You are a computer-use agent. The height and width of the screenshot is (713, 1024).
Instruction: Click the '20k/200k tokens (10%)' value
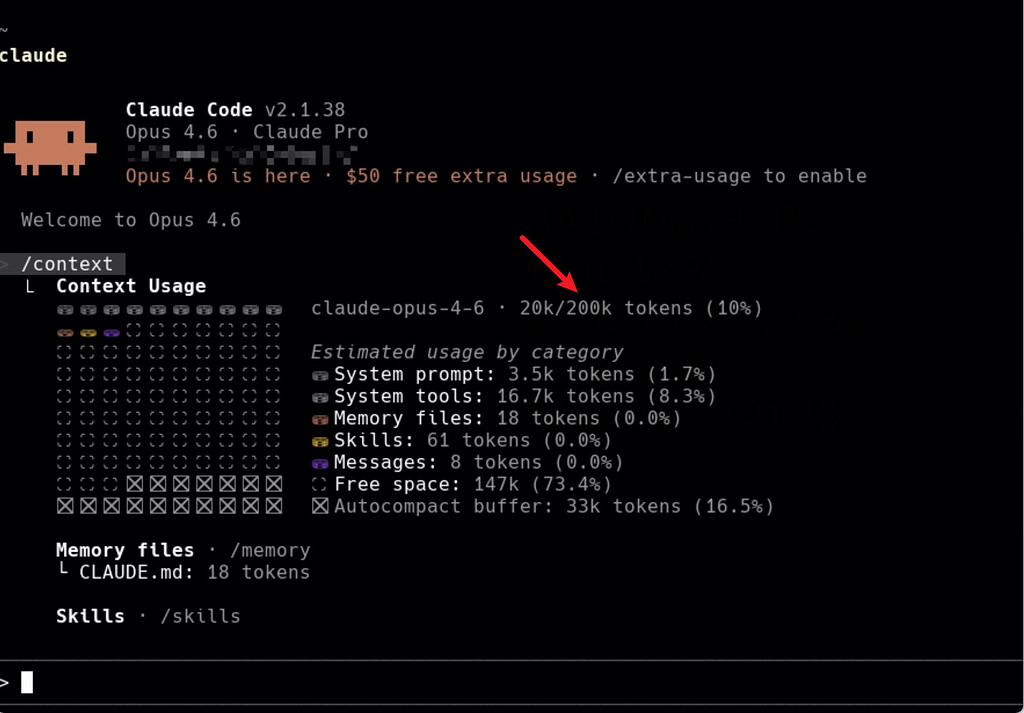(x=641, y=308)
